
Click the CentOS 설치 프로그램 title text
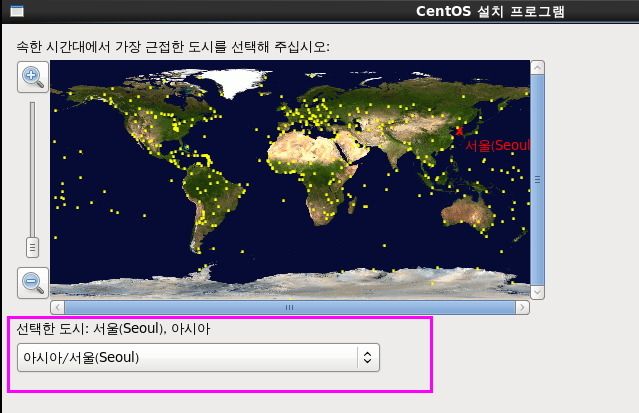(490, 11)
